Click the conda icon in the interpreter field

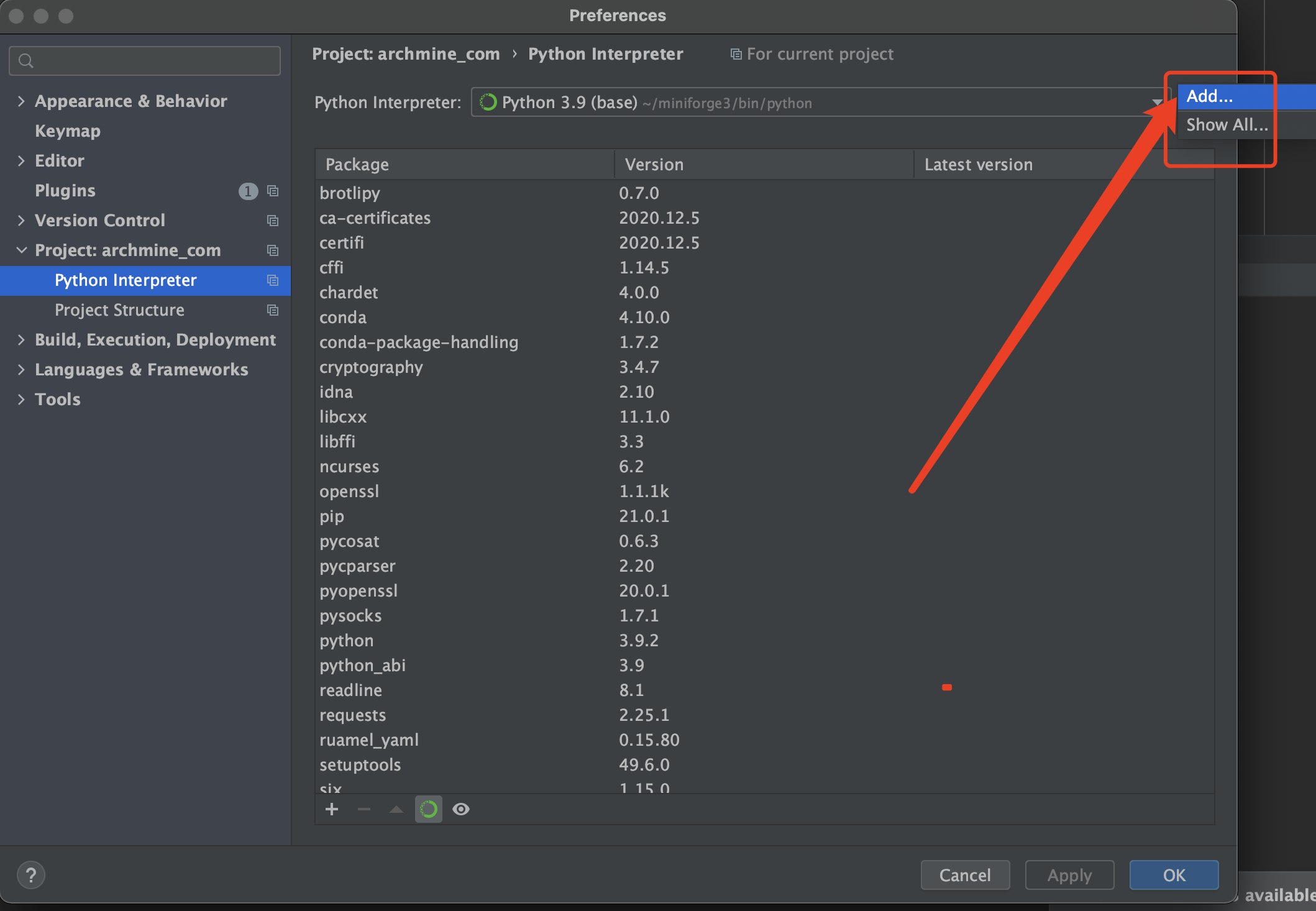tap(488, 103)
